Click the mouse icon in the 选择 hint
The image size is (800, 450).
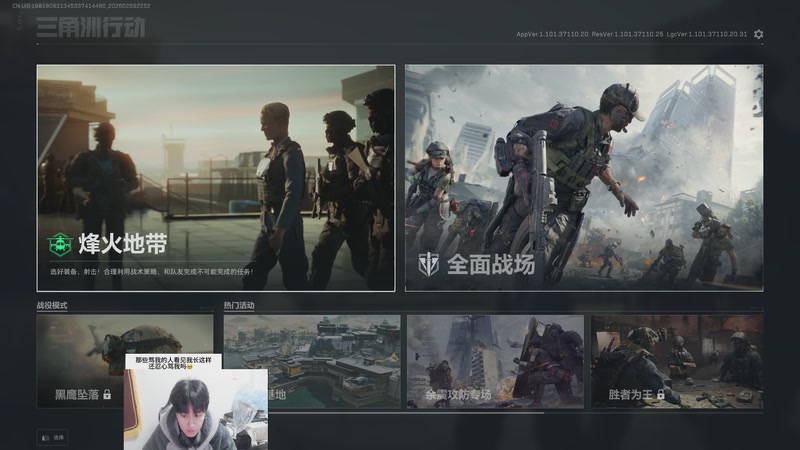pyautogui.click(x=45, y=438)
